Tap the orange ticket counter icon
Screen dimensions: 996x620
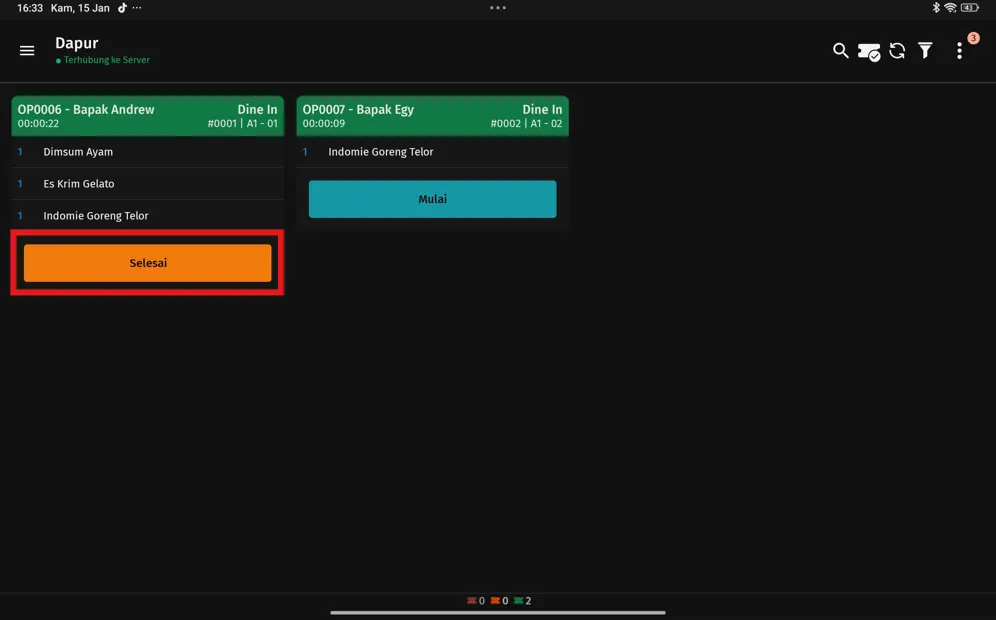pos(495,601)
